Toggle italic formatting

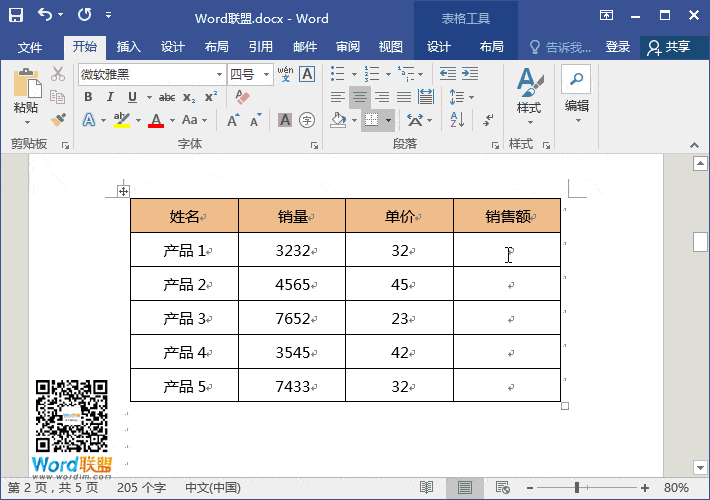(110, 97)
